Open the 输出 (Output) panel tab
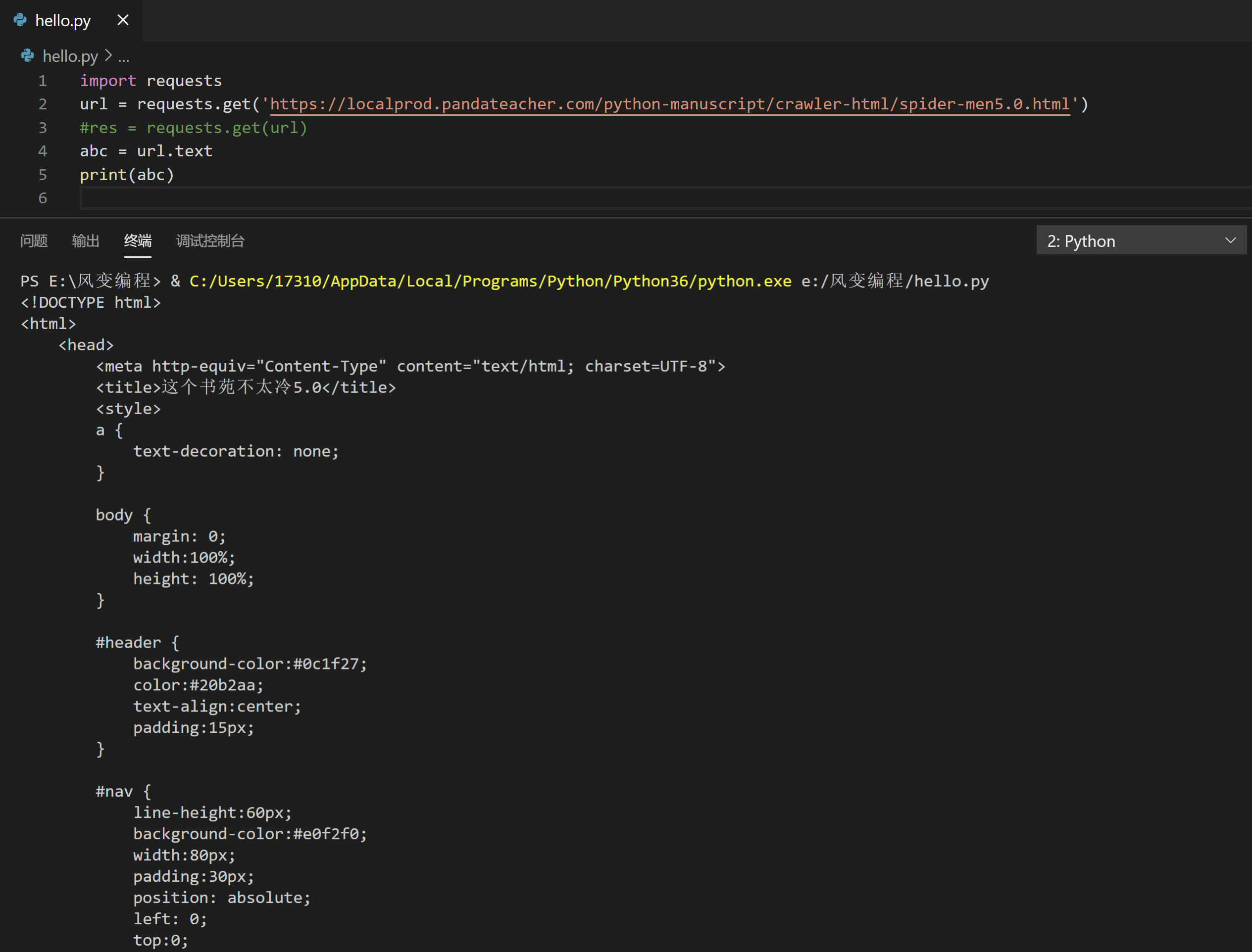 click(x=86, y=241)
